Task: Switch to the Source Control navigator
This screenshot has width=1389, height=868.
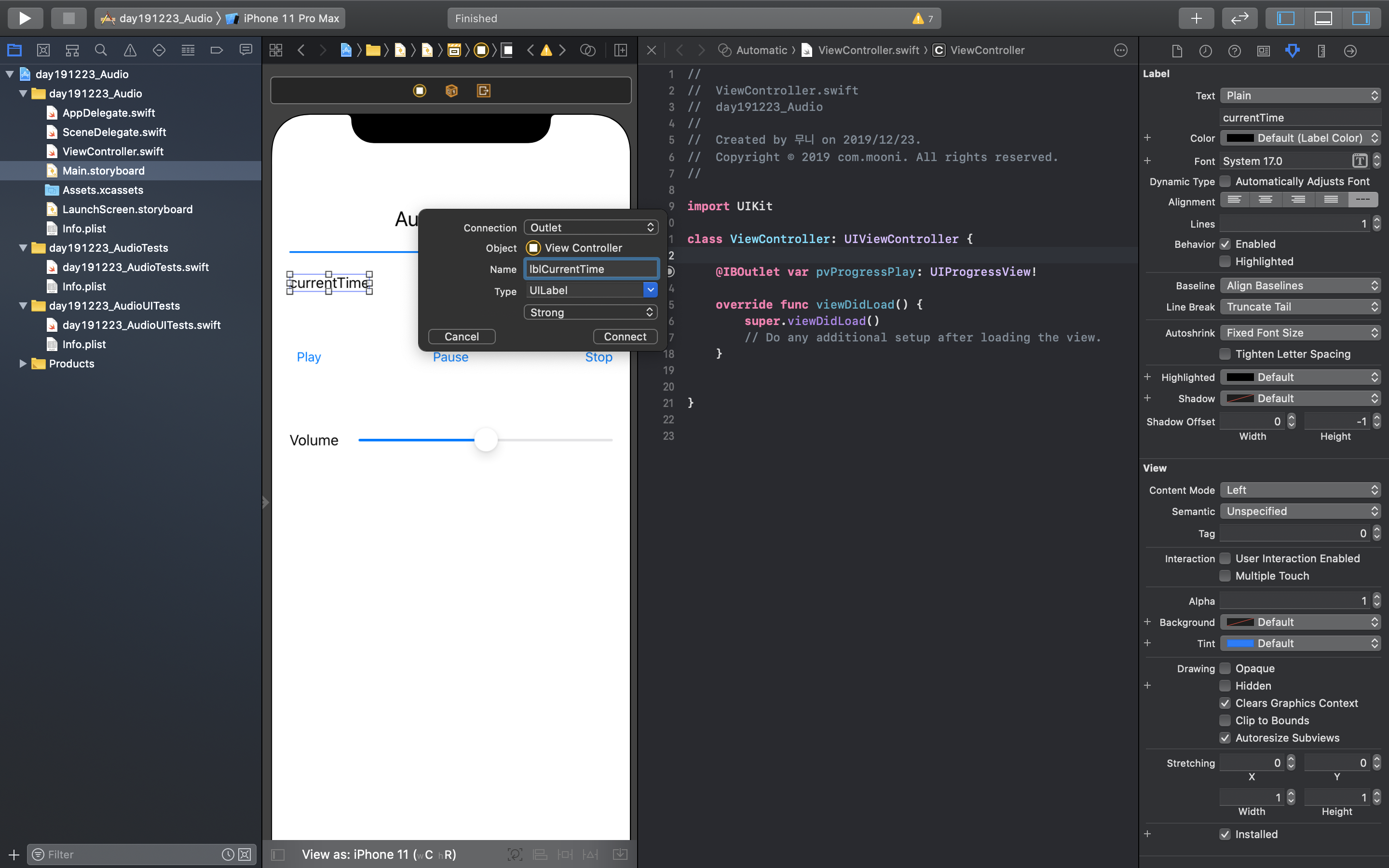Action: [43, 51]
